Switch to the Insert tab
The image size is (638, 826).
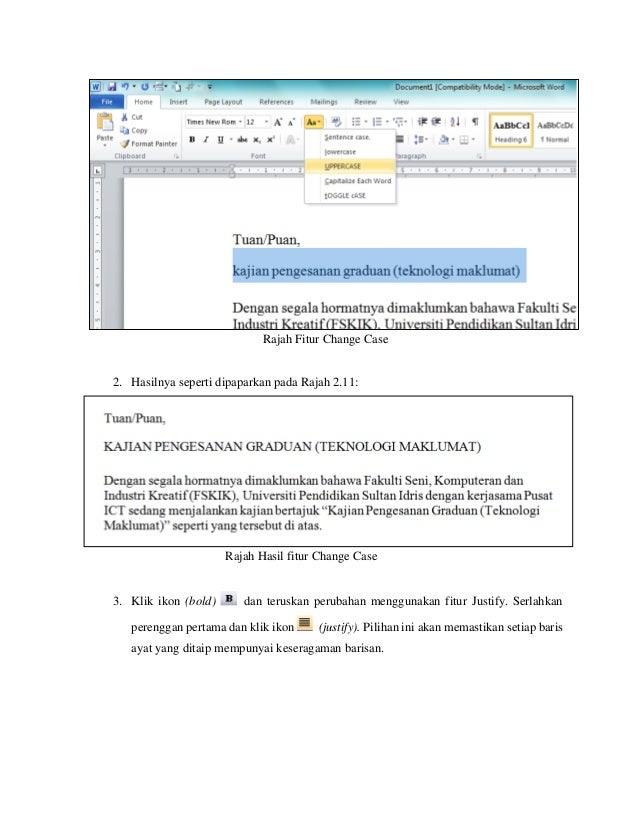click(x=178, y=102)
